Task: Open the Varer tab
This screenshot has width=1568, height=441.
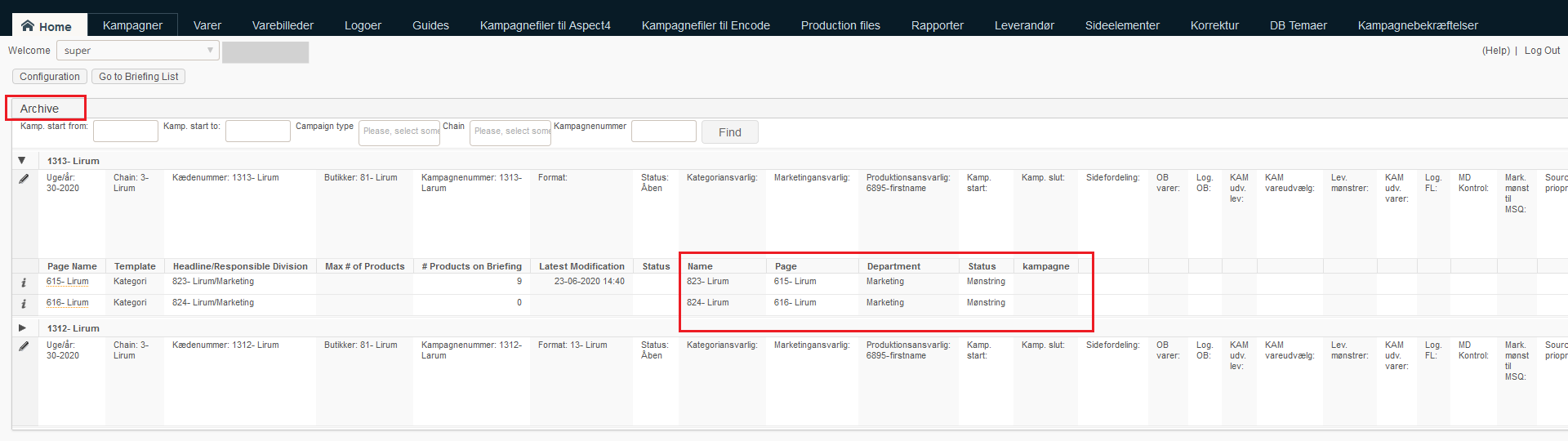Action: 207,25
